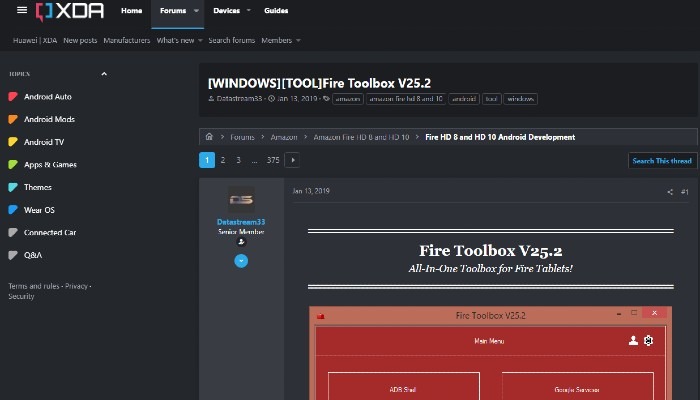Image resolution: width=700 pixels, height=400 pixels.
Task: Select the blue Wear OS topic icon
Action: (x=13, y=210)
